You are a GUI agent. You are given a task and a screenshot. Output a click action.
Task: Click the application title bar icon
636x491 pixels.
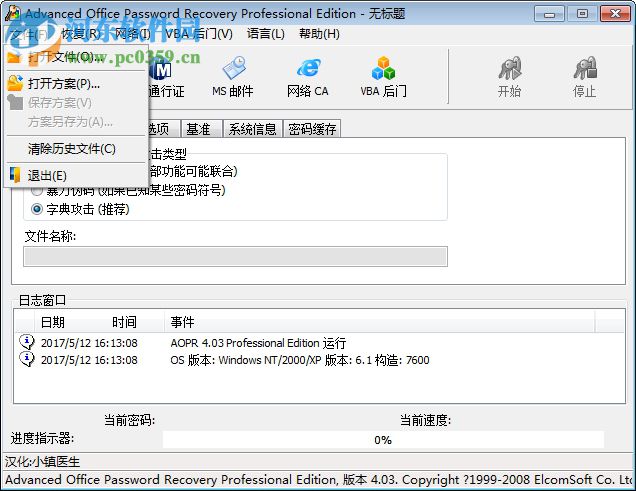[x=13, y=13]
